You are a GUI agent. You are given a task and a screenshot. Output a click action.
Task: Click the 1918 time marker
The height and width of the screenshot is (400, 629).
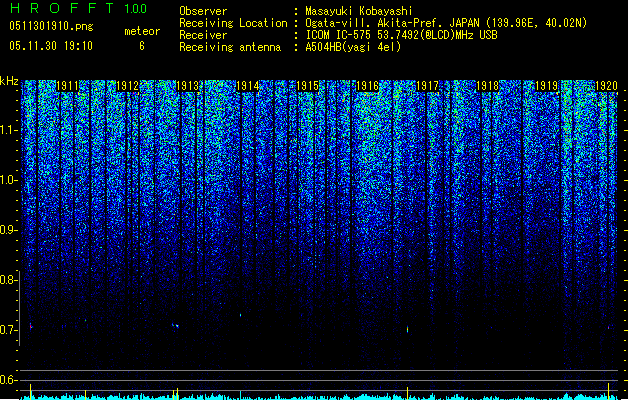coord(487,86)
